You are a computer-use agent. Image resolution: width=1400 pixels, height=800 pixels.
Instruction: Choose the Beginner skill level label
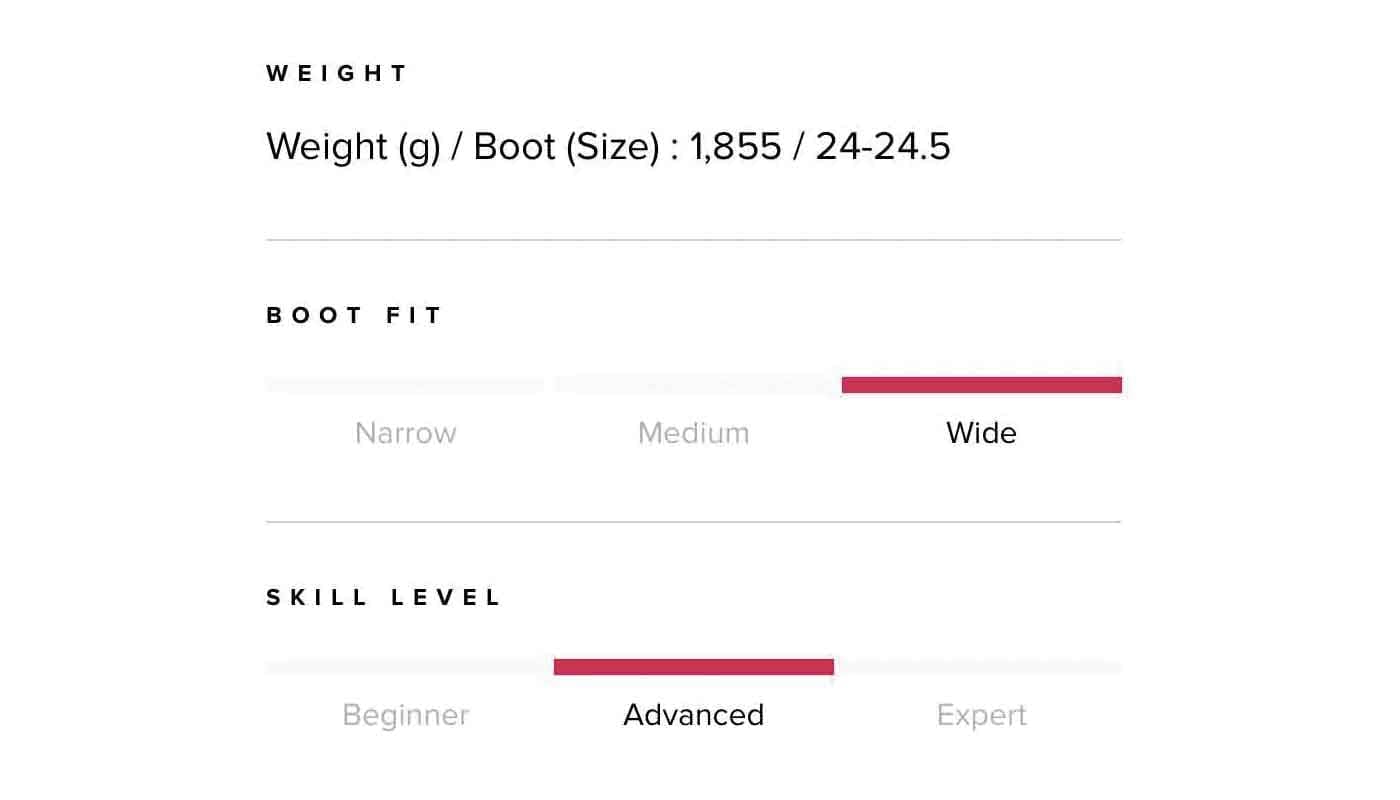coord(405,715)
